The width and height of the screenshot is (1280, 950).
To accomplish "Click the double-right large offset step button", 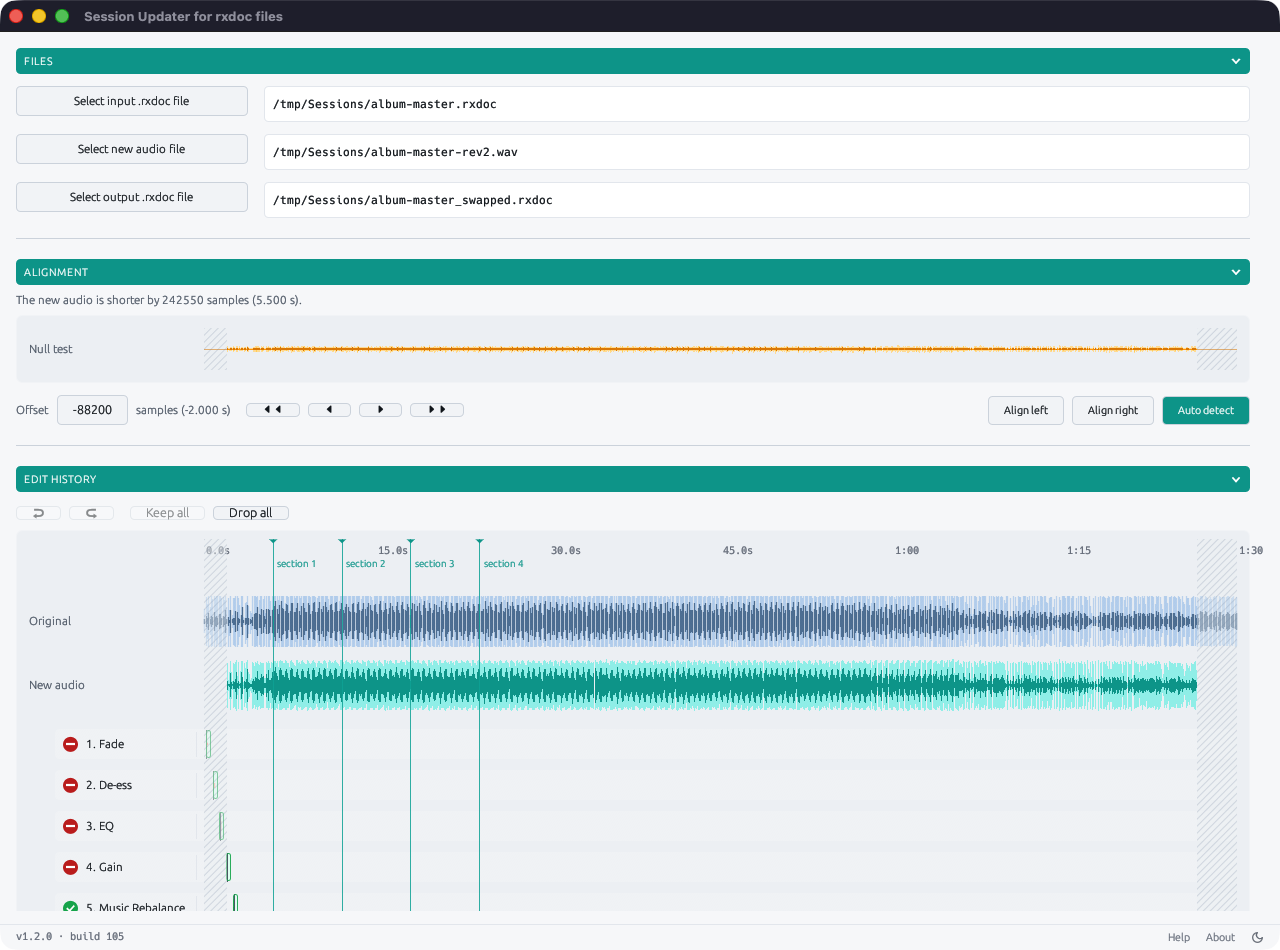I will click(437, 410).
